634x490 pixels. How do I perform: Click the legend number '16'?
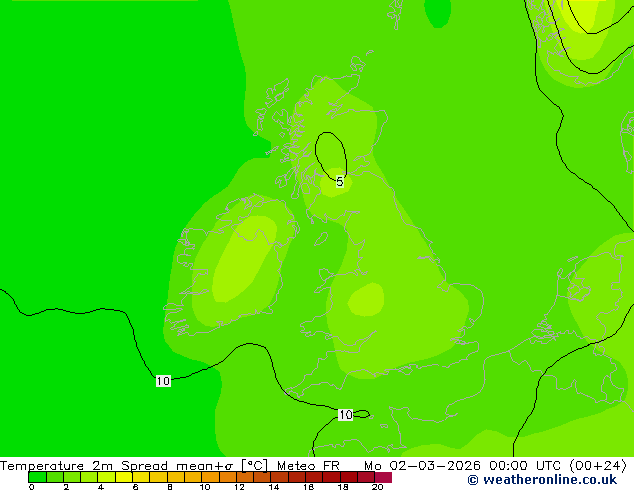click(x=308, y=487)
